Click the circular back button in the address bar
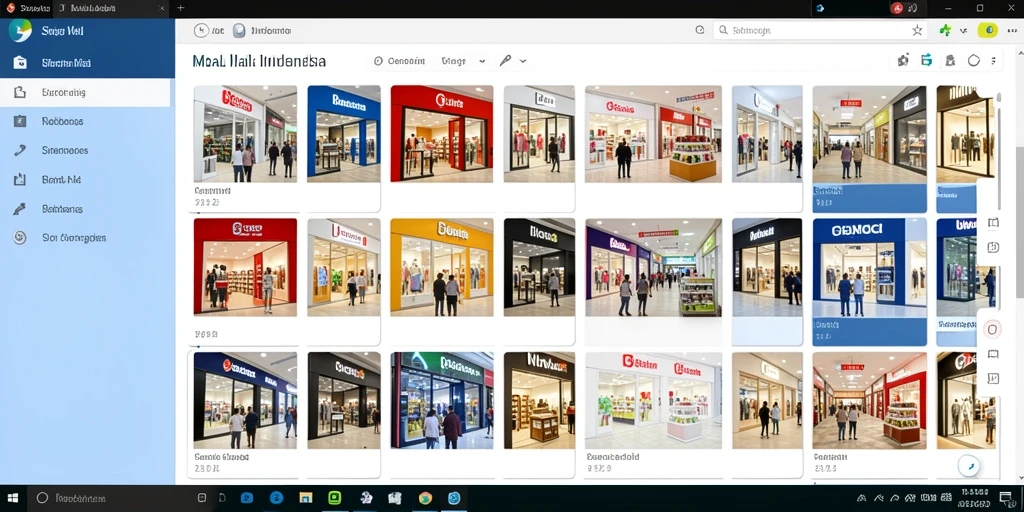Image resolution: width=1024 pixels, height=512 pixels. (x=201, y=30)
